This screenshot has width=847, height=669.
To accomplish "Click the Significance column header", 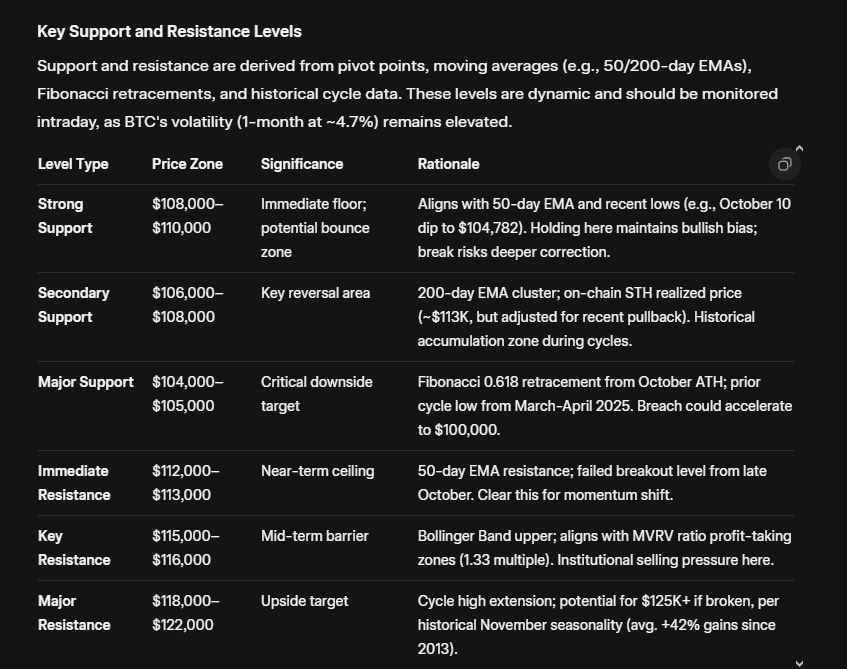I will [302, 164].
